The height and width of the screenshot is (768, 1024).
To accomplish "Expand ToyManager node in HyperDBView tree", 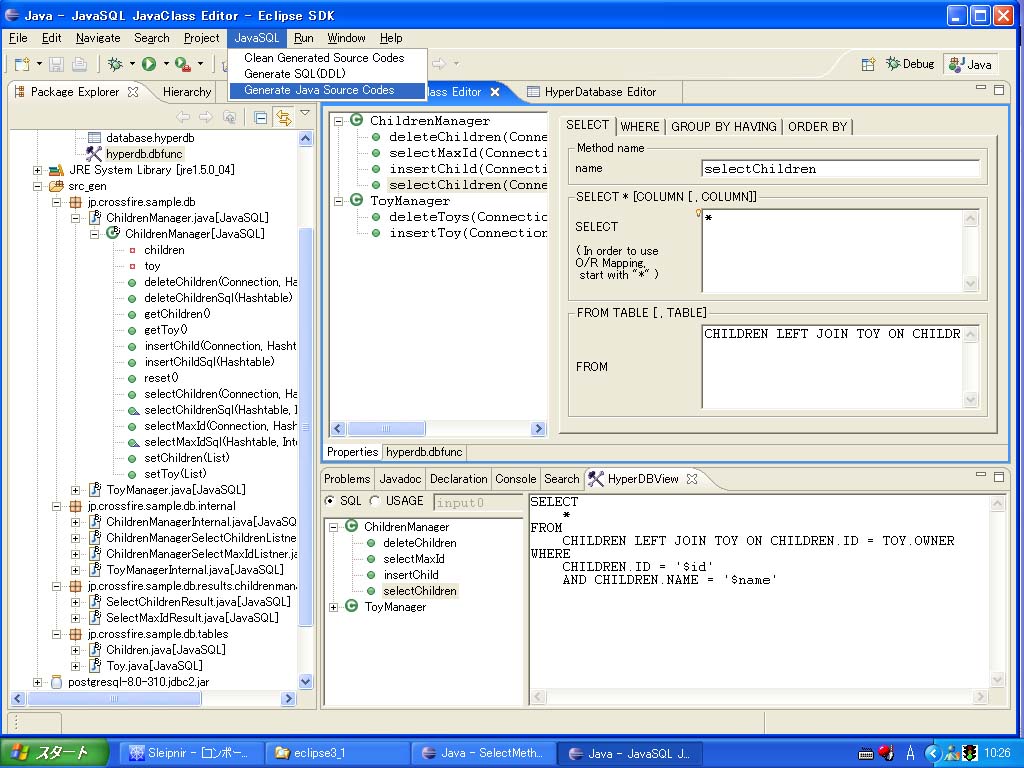I will (x=333, y=607).
